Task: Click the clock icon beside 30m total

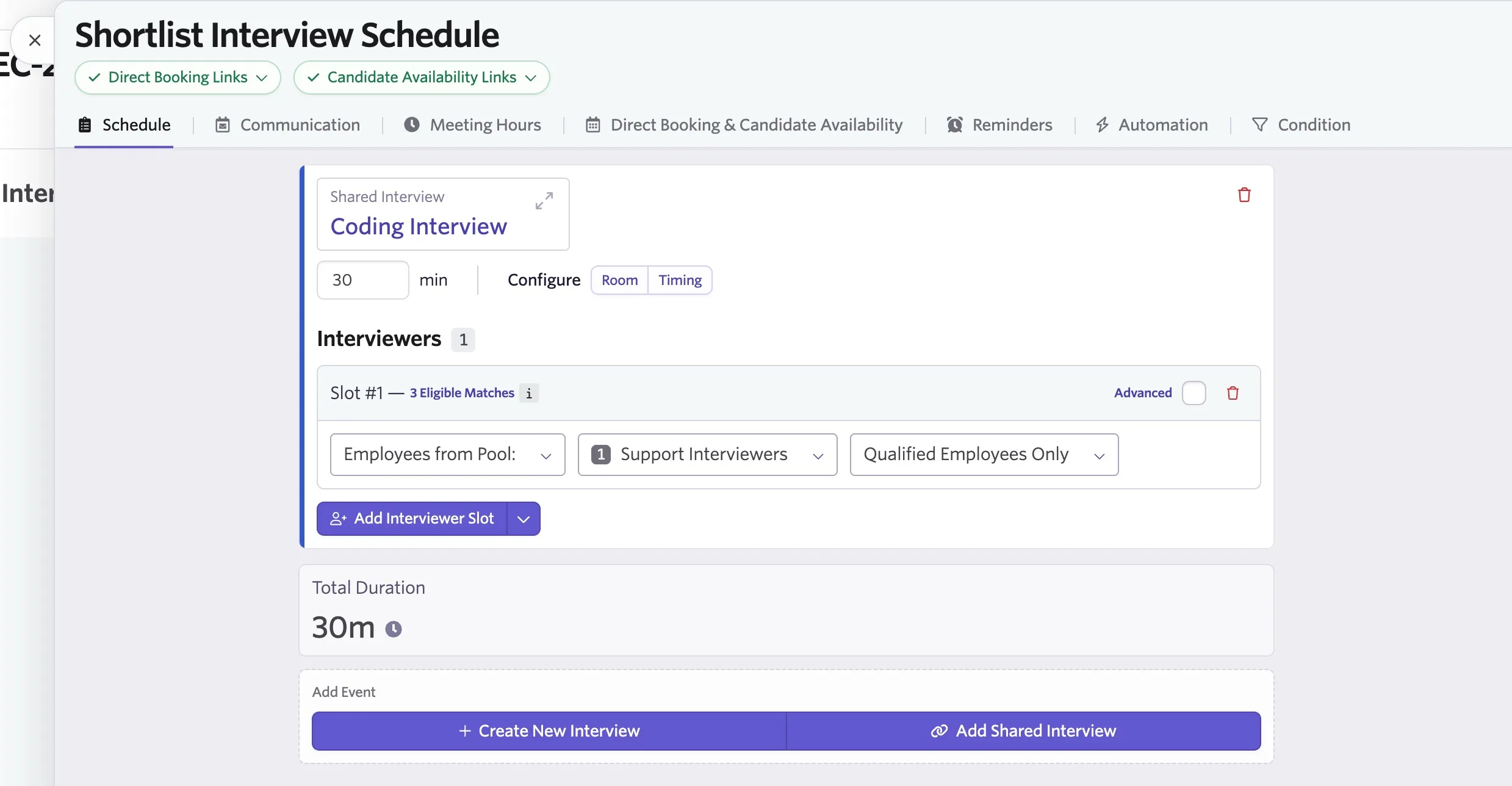Action: pos(394,629)
